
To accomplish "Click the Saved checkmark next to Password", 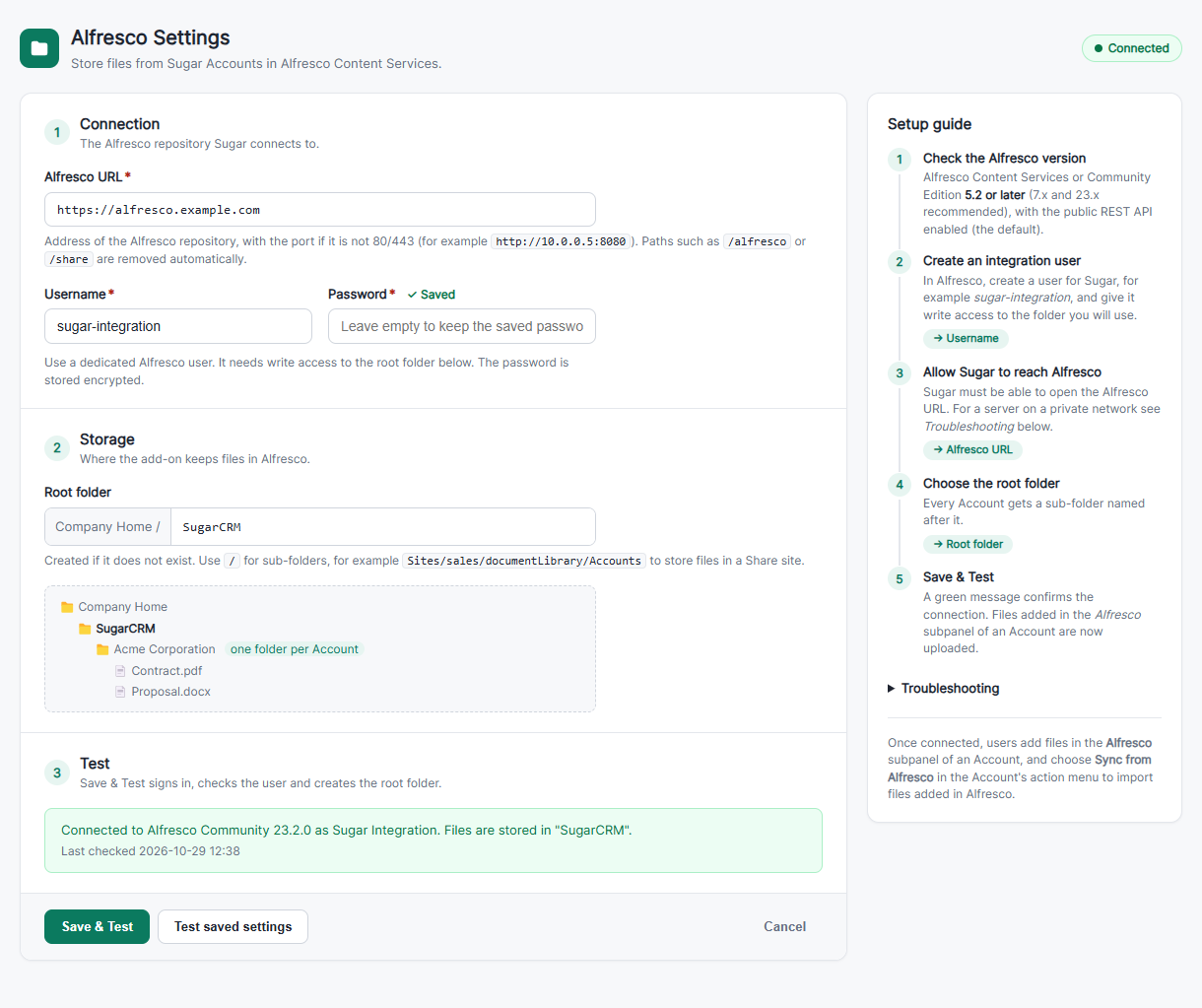I will pos(432,295).
